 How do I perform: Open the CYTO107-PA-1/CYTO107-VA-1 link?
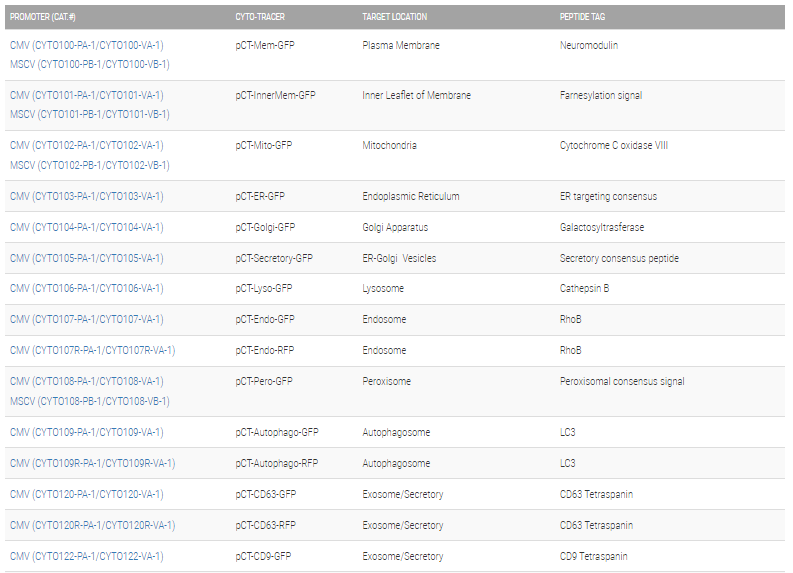[x=86, y=319]
